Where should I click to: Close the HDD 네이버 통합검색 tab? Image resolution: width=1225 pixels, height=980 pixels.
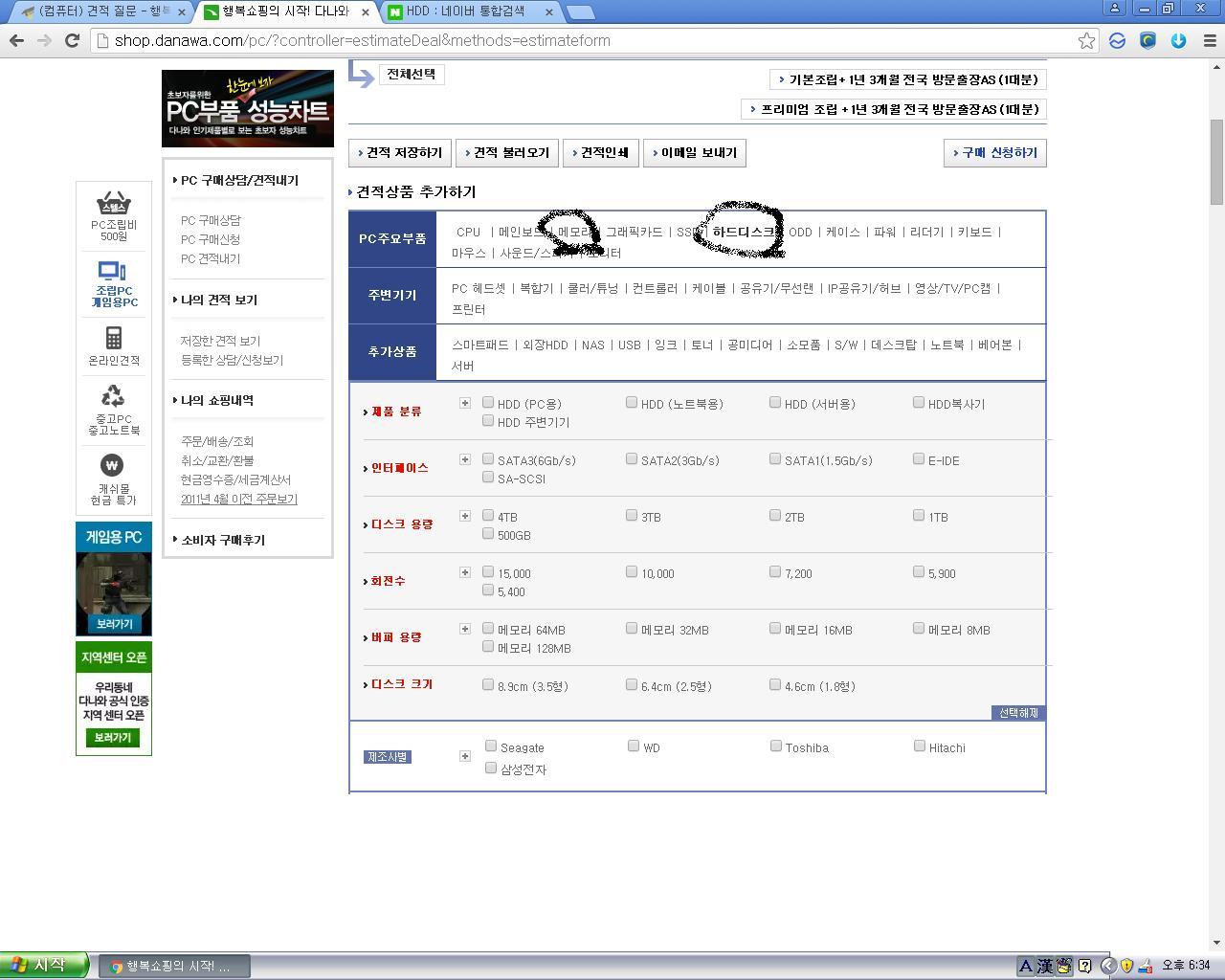tap(549, 12)
